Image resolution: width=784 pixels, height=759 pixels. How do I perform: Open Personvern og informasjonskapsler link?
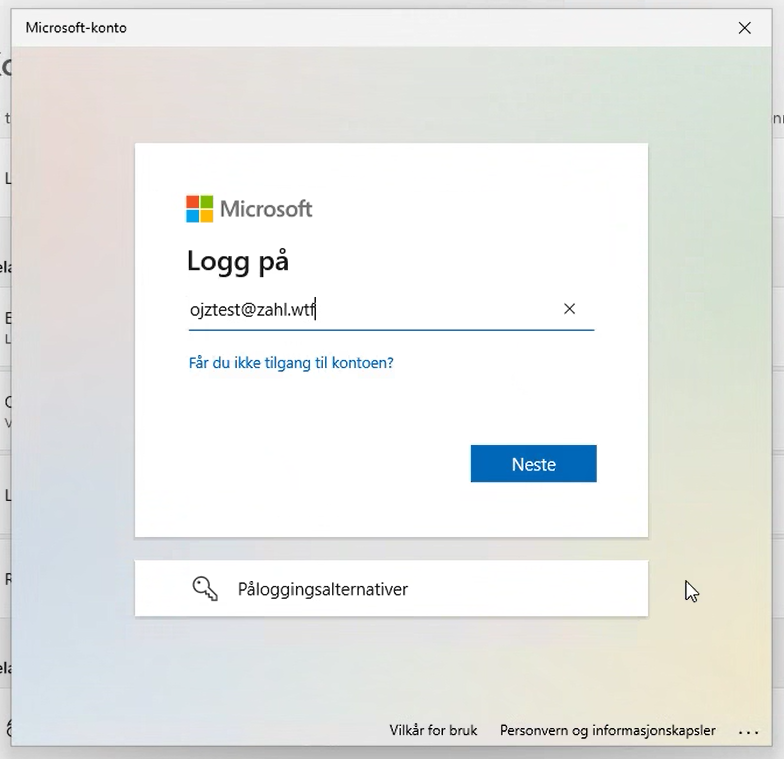[x=608, y=730]
